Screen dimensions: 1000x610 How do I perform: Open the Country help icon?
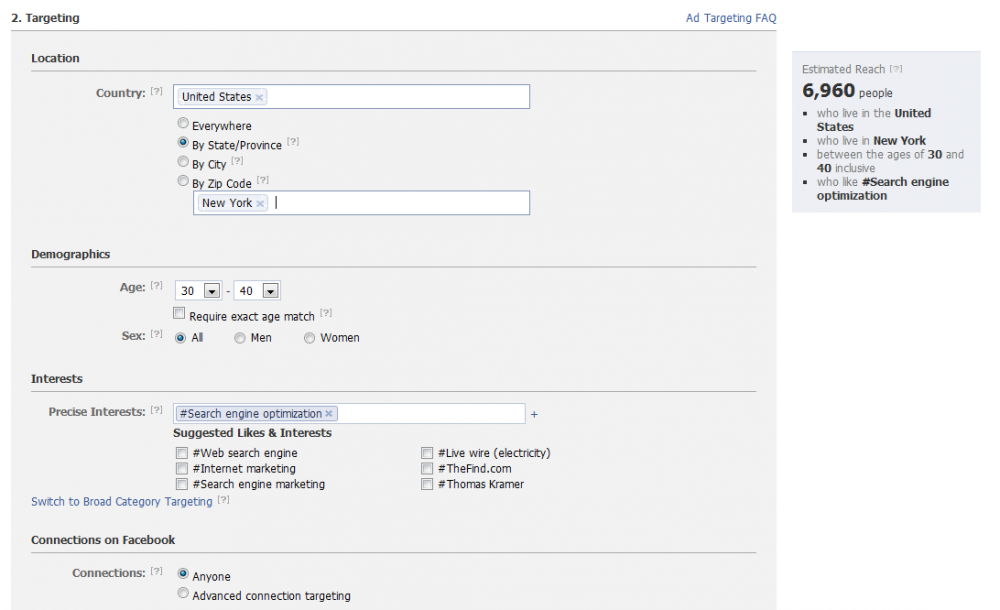pos(157,90)
